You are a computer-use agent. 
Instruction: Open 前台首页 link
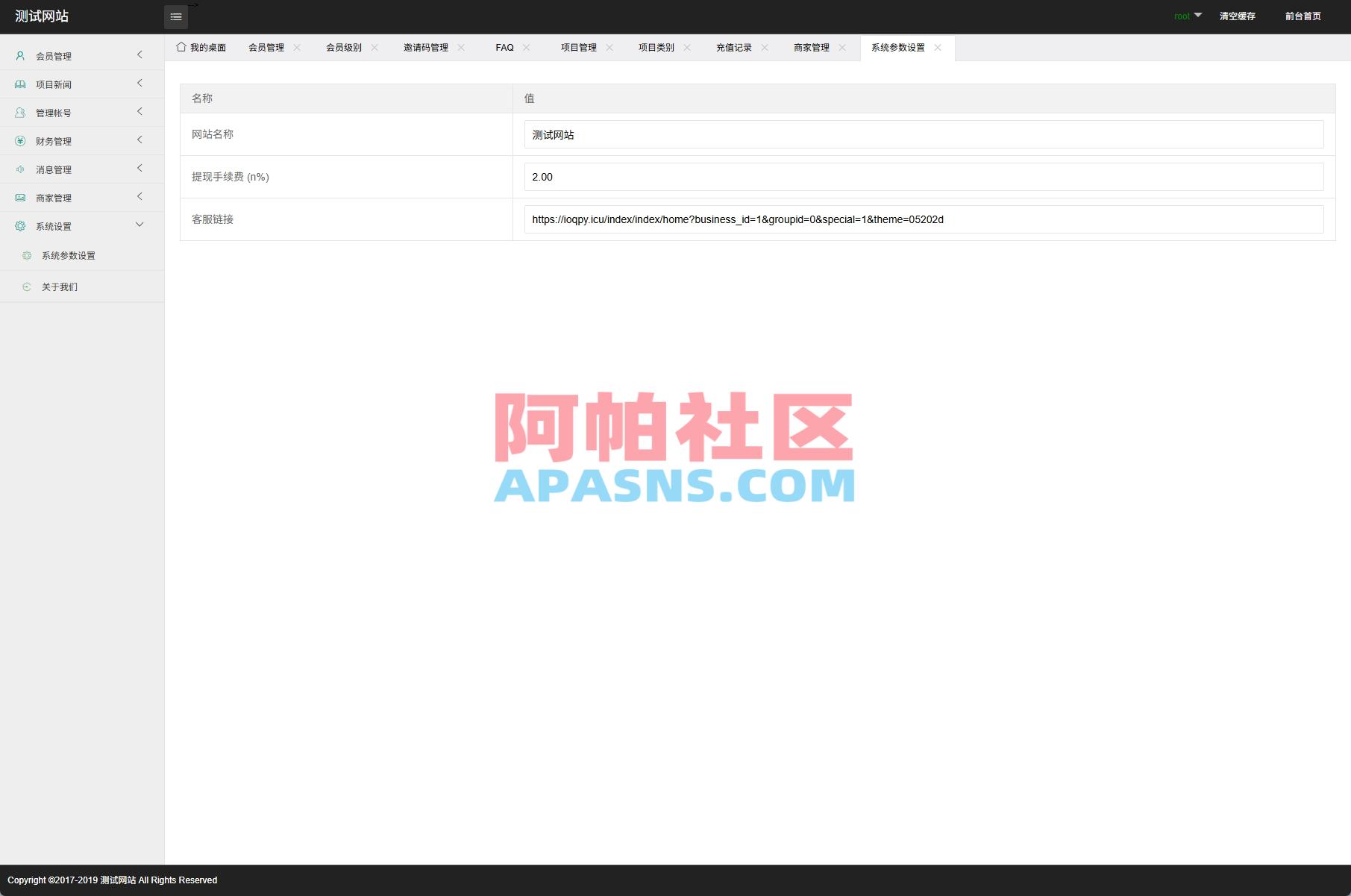pos(1303,16)
